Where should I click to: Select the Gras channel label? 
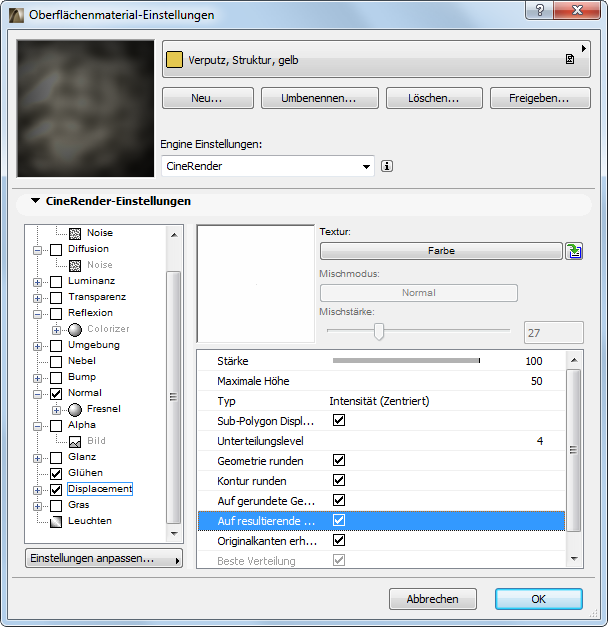click(78, 505)
